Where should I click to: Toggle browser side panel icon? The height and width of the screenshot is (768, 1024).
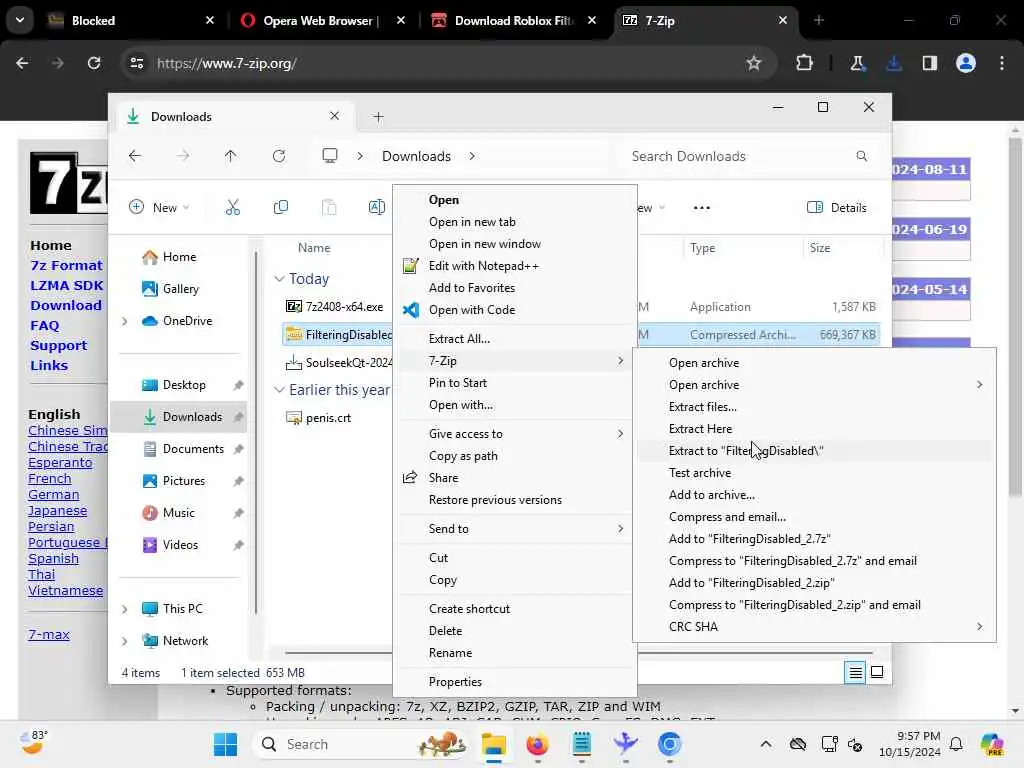tap(929, 63)
